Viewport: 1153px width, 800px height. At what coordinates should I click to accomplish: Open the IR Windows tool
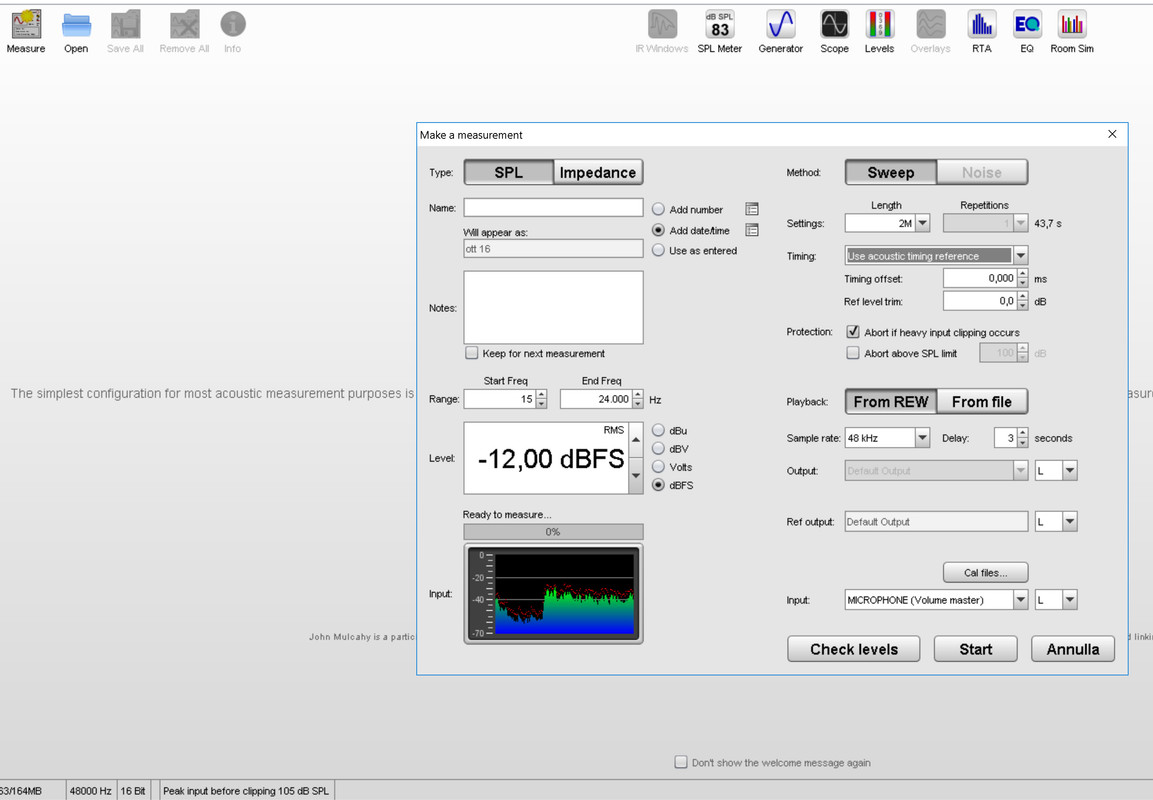662,32
